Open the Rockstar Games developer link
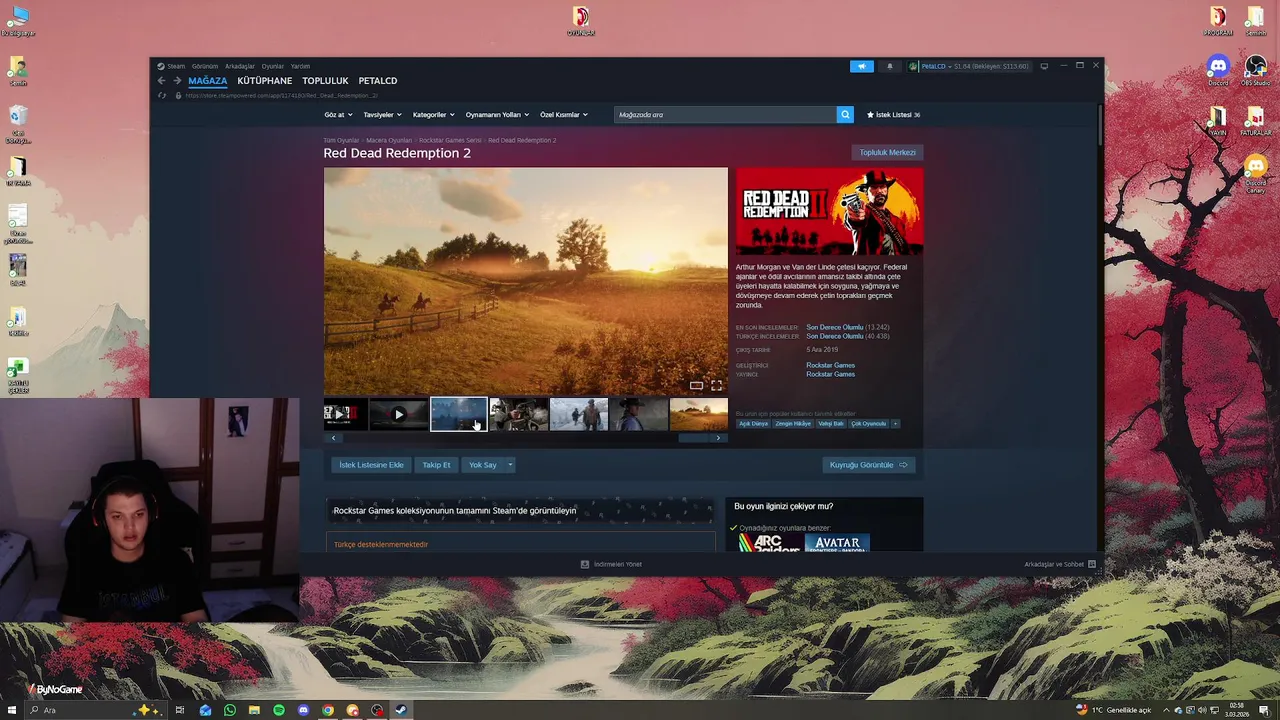Screen dimensions: 1280x720 [830, 365]
